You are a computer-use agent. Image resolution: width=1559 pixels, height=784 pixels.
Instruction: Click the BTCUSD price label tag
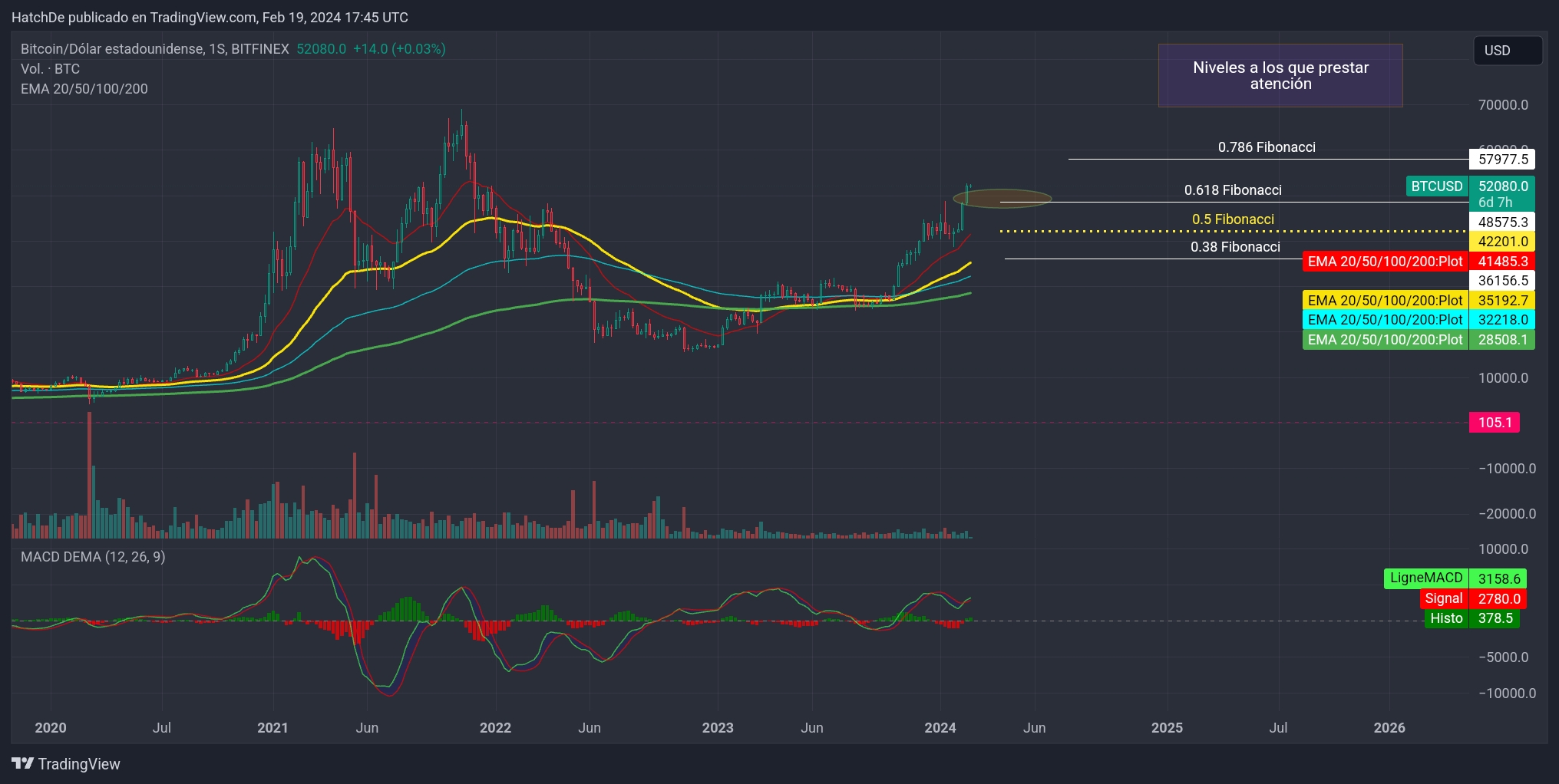pyautogui.click(x=1437, y=186)
